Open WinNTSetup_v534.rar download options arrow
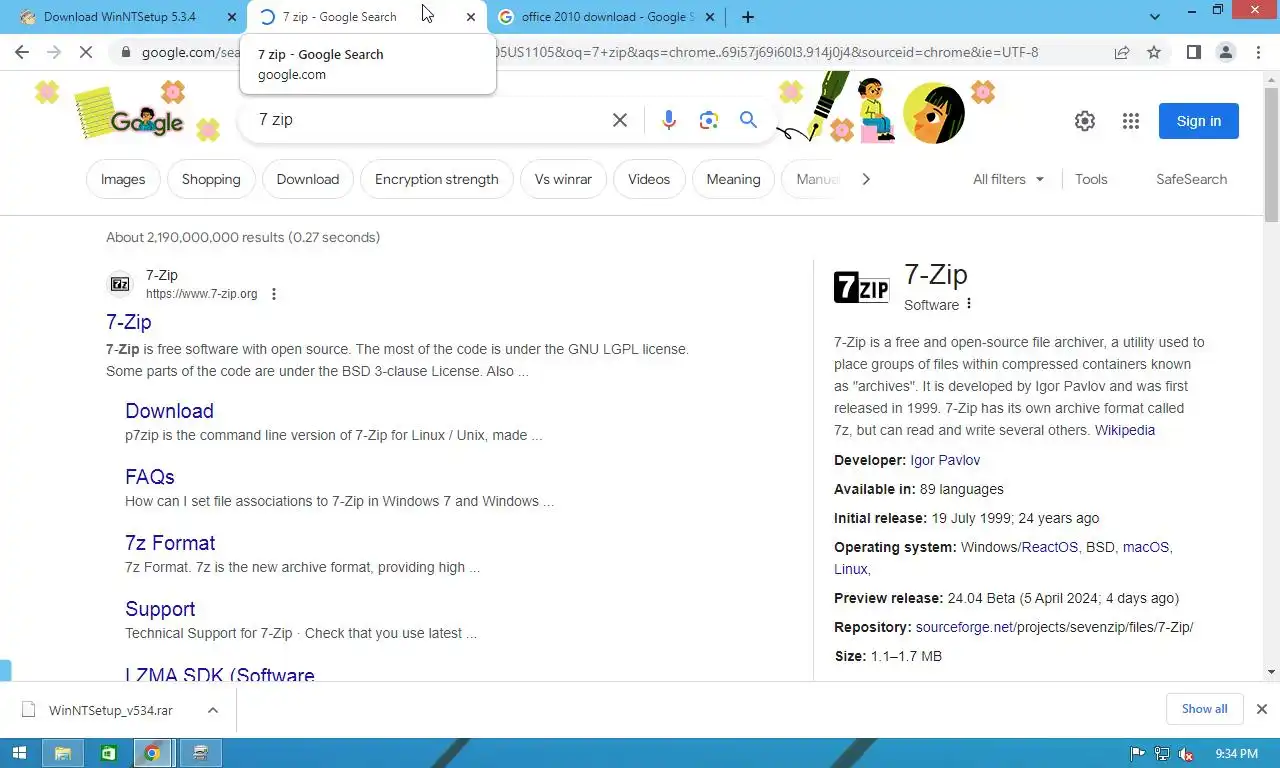This screenshot has width=1280, height=768. [212, 710]
